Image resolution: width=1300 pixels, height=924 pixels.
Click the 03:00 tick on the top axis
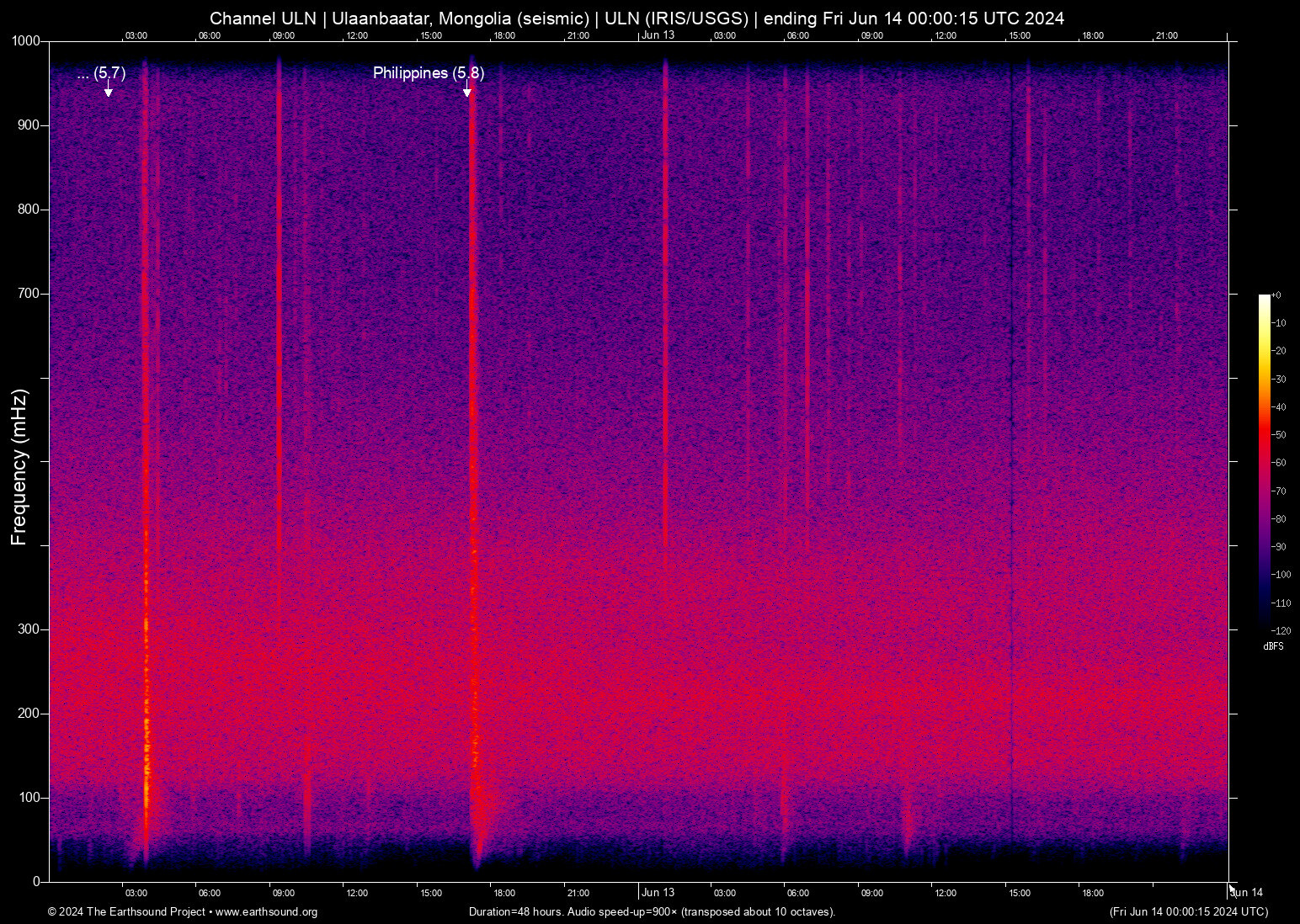click(137, 35)
